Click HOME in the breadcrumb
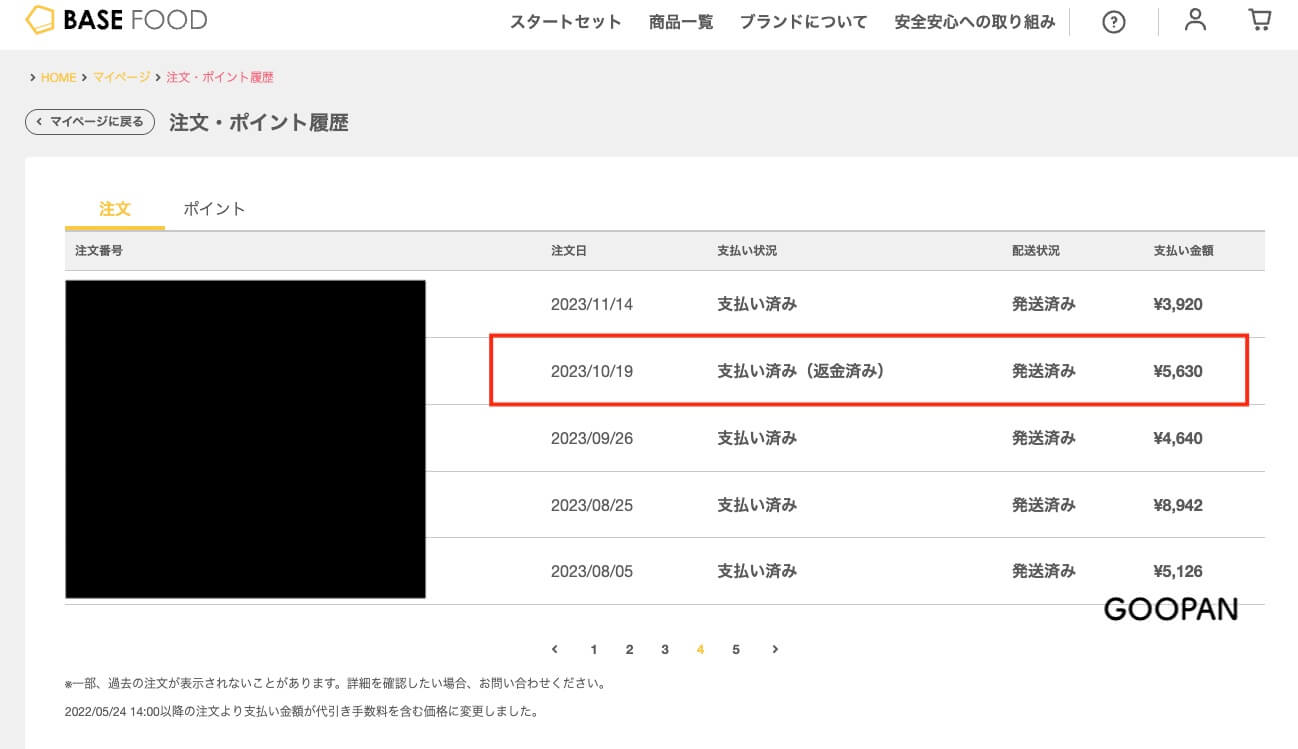Image resolution: width=1298 pixels, height=749 pixels. (x=58, y=77)
